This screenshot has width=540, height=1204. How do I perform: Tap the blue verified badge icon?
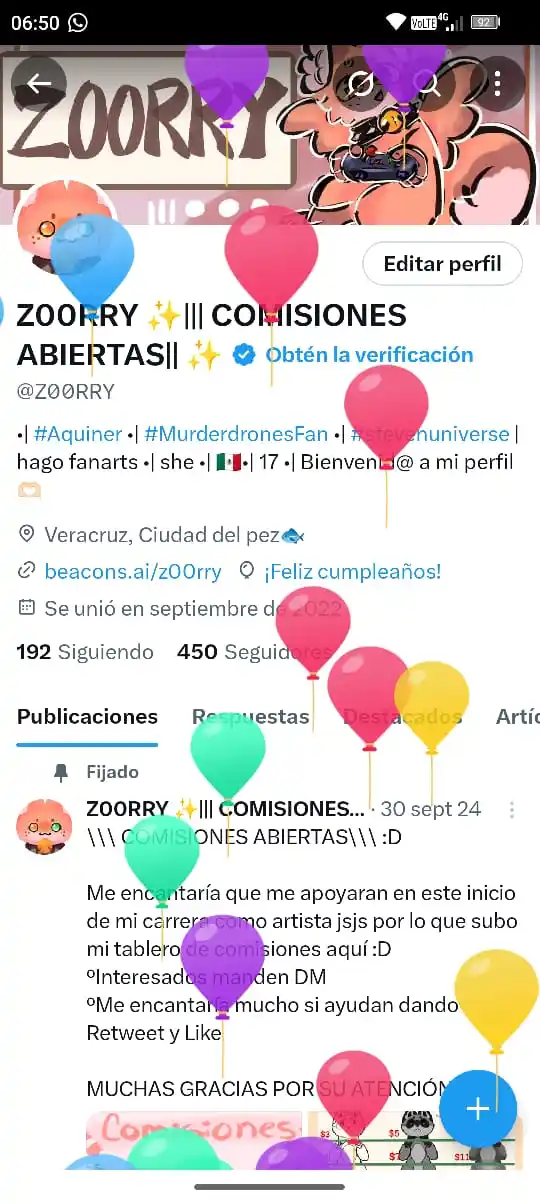[243, 354]
